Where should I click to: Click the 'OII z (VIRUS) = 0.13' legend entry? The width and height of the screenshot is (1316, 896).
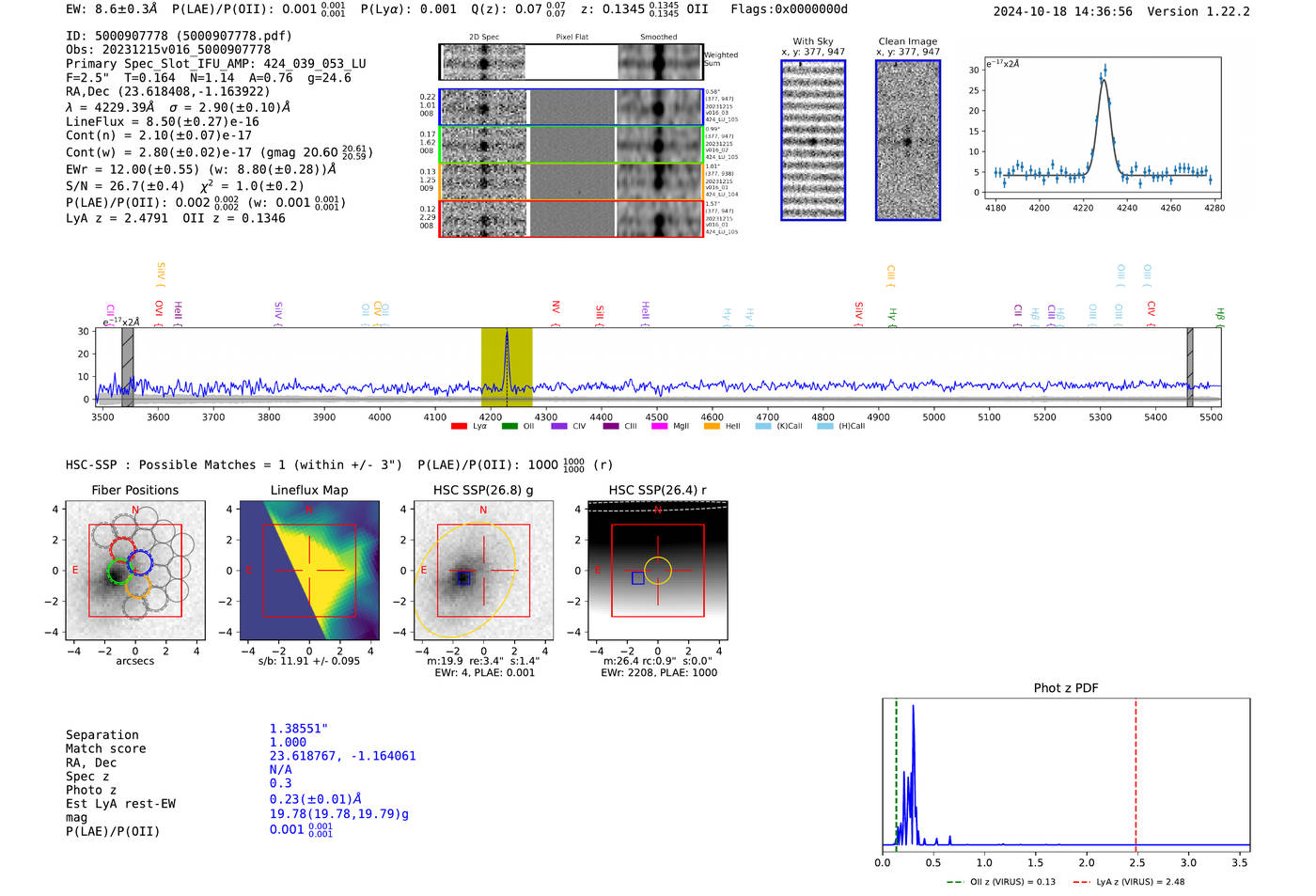click(x=1000, y=882)
